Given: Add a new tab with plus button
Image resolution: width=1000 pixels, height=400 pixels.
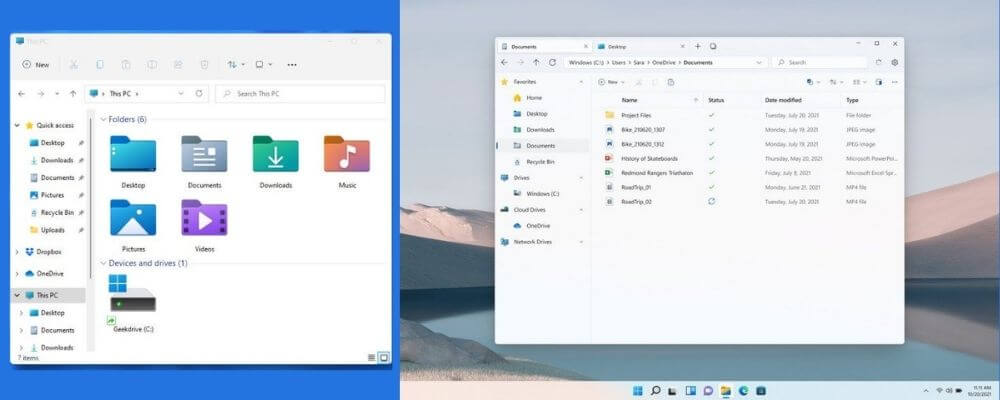Looking at the screenshot, I should point(697,46).
